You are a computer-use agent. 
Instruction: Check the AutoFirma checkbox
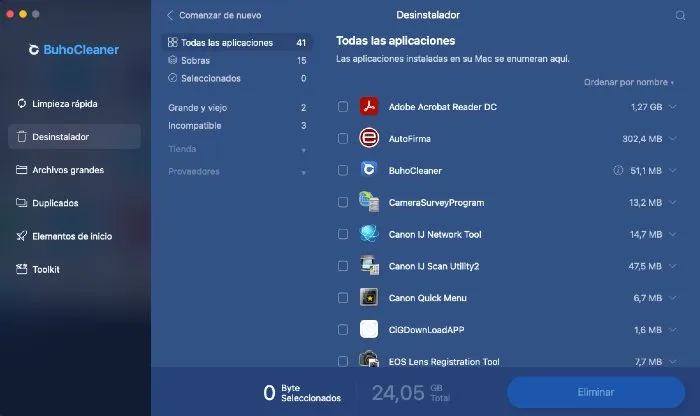coord(343,138)
